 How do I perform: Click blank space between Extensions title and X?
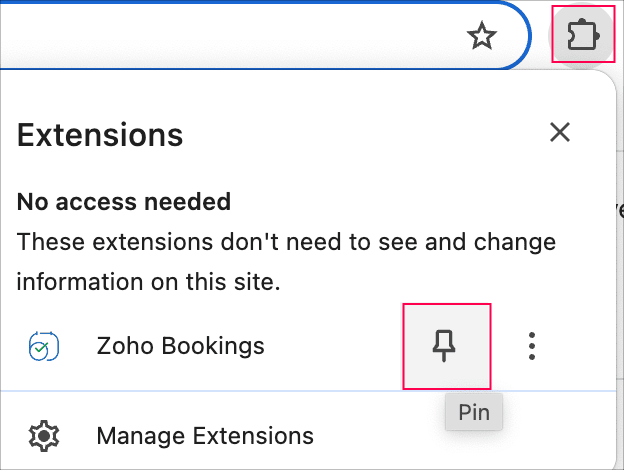(360, 134)
